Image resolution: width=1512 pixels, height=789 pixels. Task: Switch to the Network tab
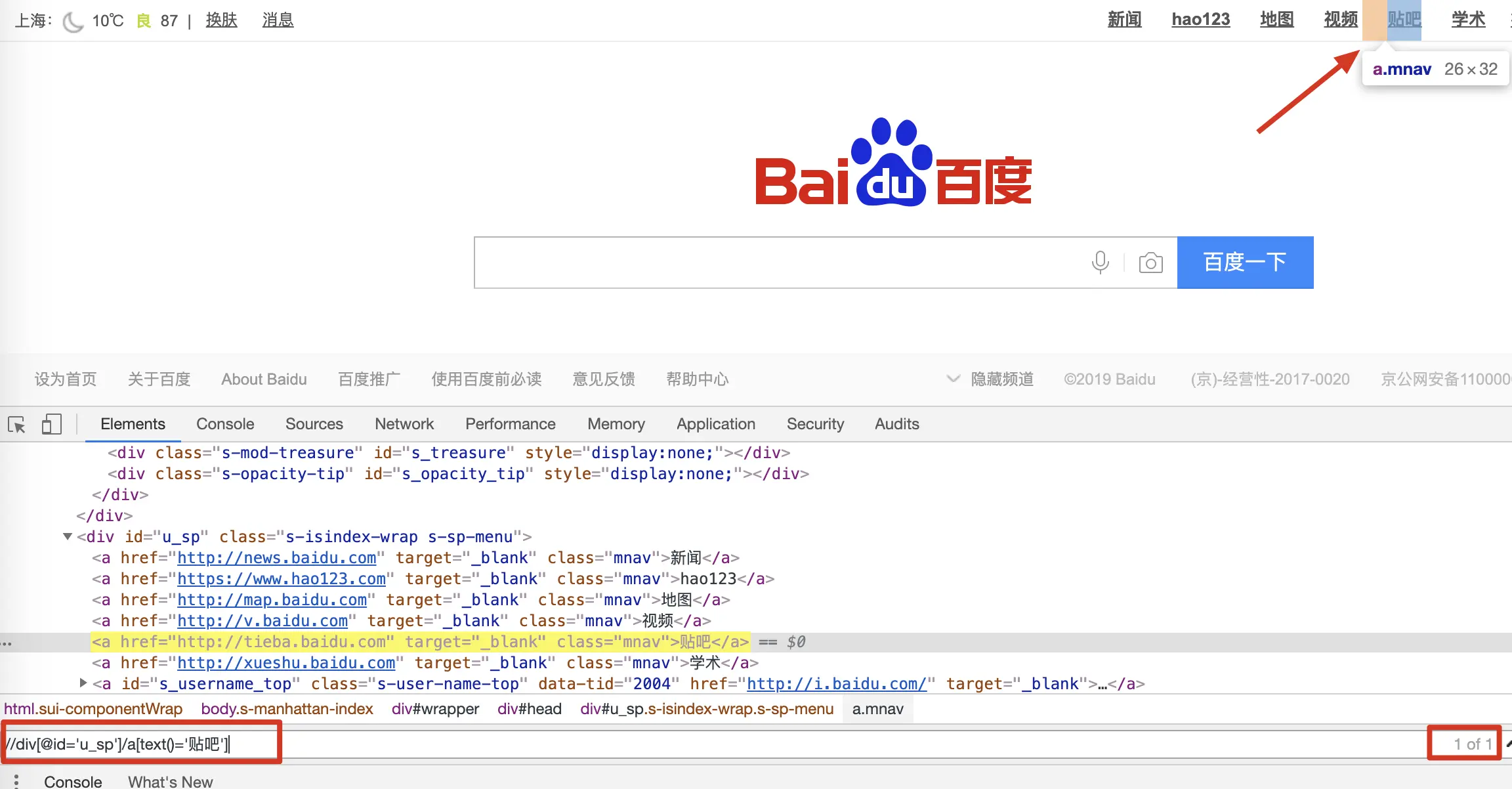point(404,424)
